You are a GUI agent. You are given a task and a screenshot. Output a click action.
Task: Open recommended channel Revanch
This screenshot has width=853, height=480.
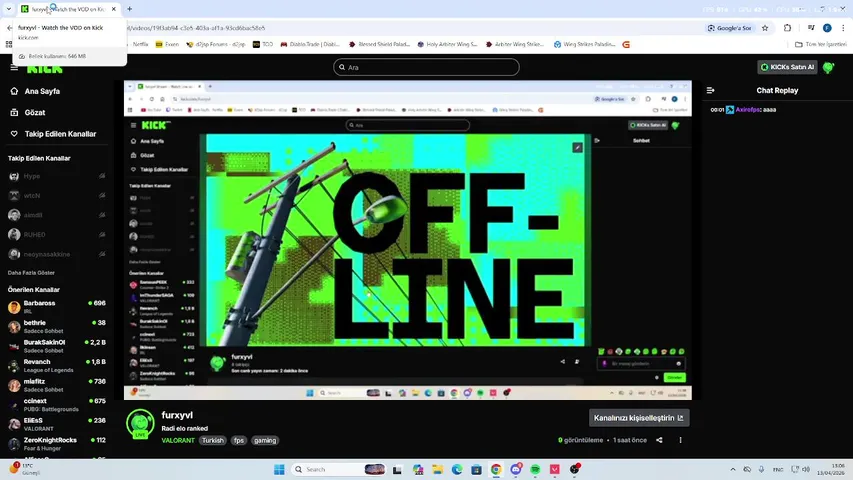click(x=57, y=366)
